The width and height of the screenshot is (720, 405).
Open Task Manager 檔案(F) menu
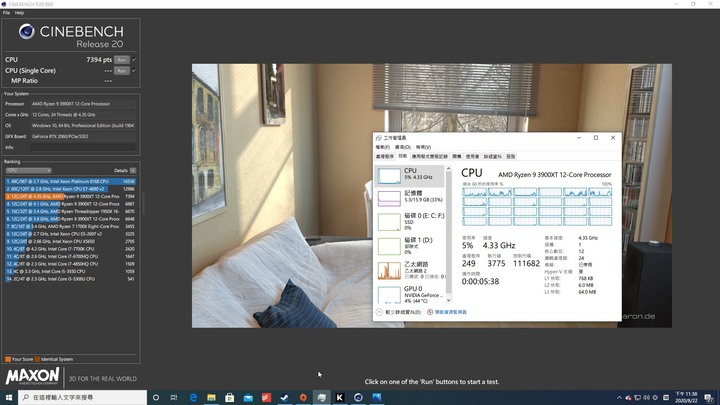coord(382,147)
